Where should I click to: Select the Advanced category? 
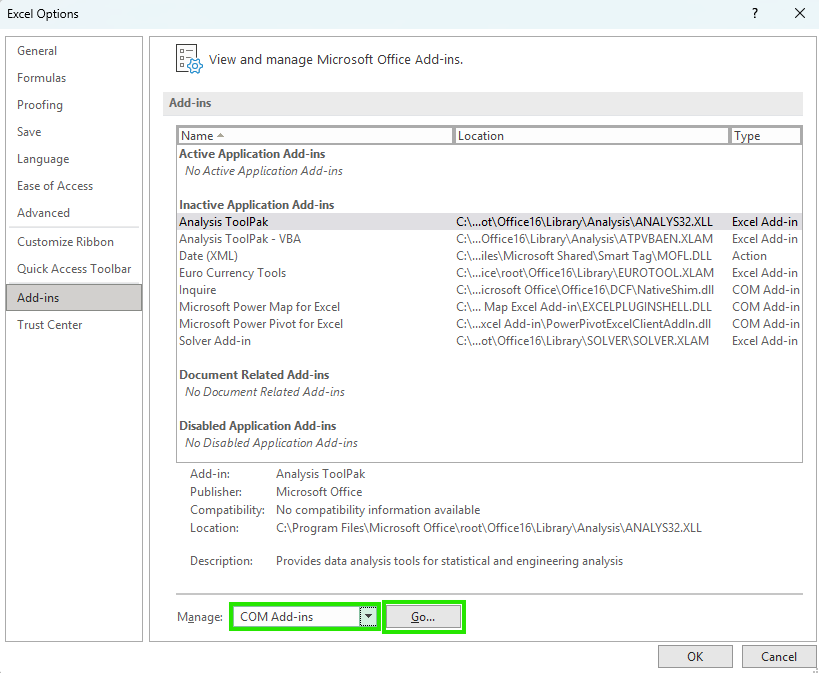pyautogui.click(x=43, y=213)
